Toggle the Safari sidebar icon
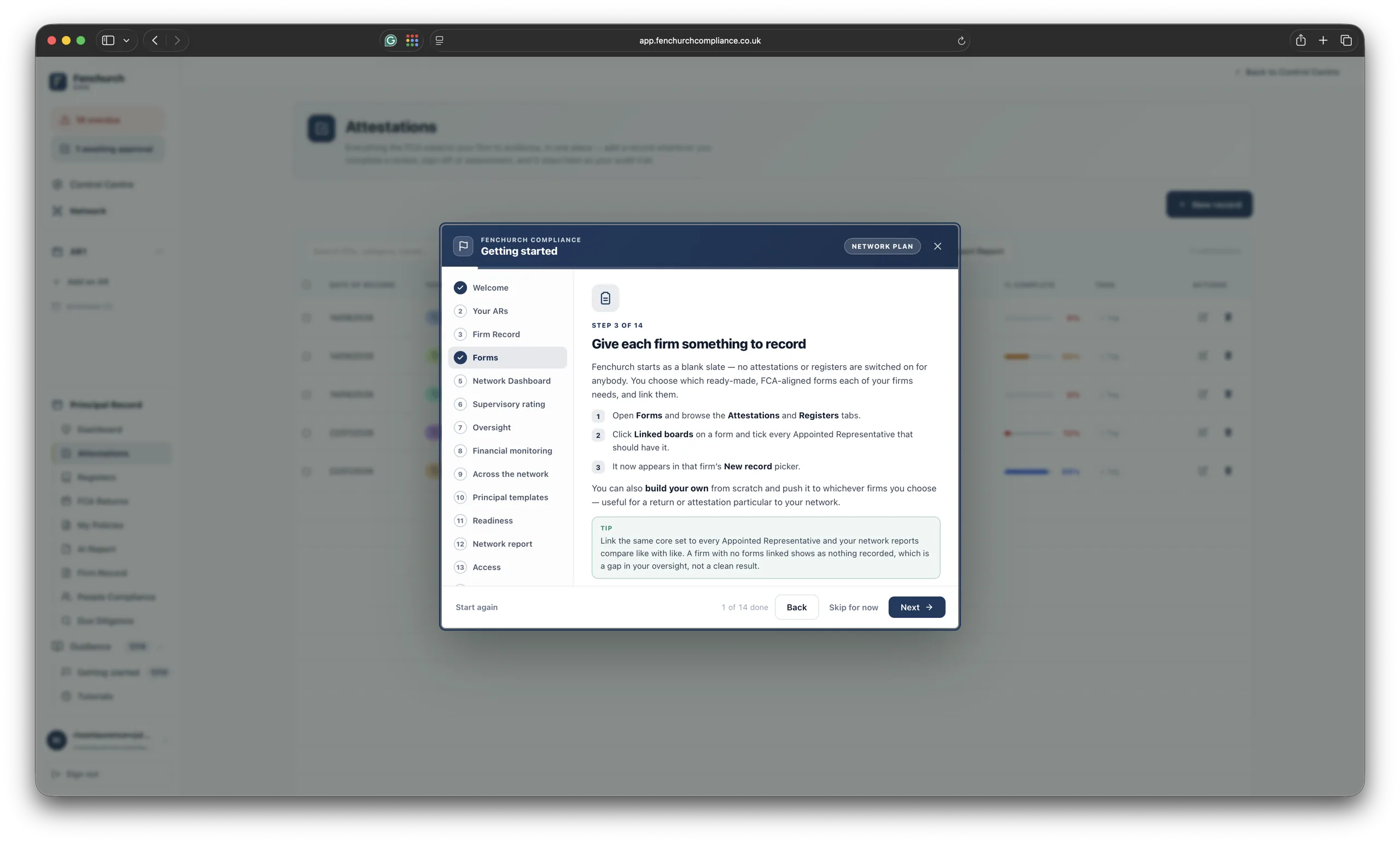Screen dimensions: 1400x843 click(108, 40)
